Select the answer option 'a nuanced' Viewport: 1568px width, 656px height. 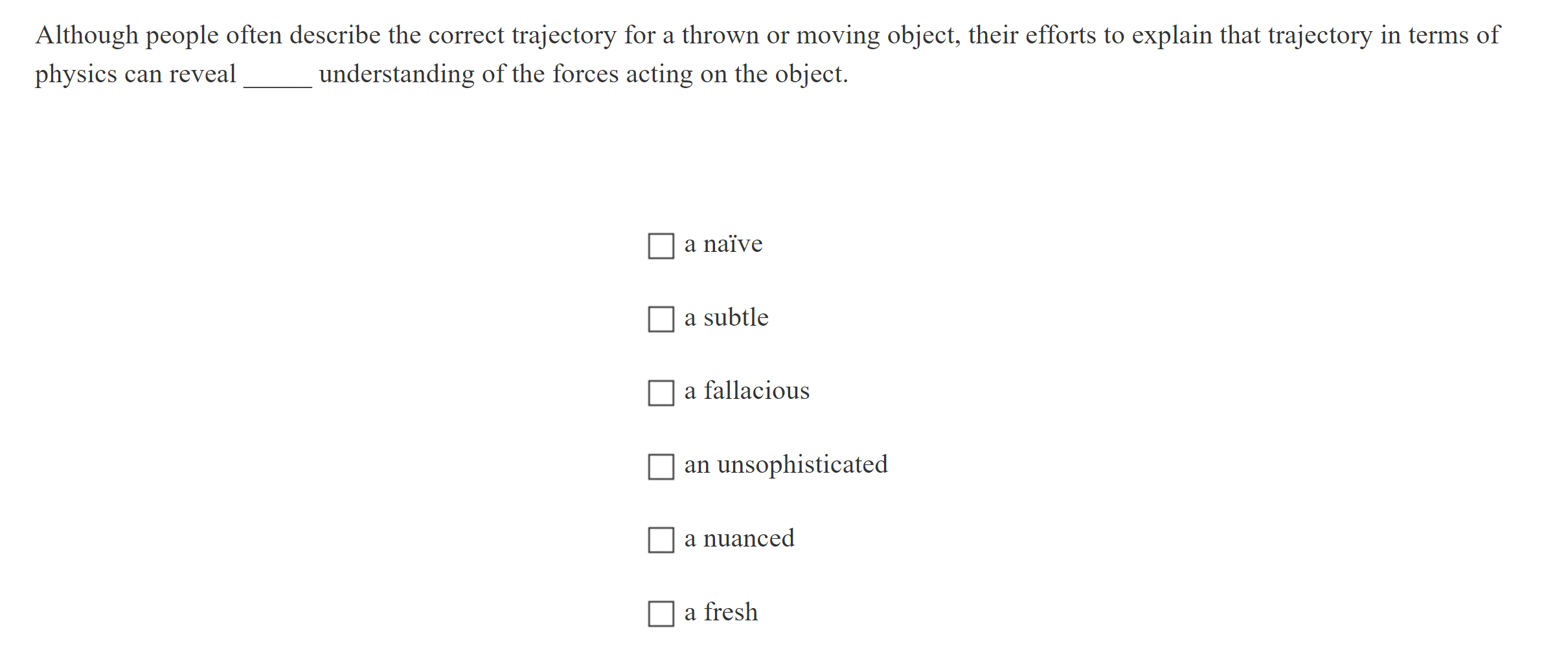click(x=739, y=538)
